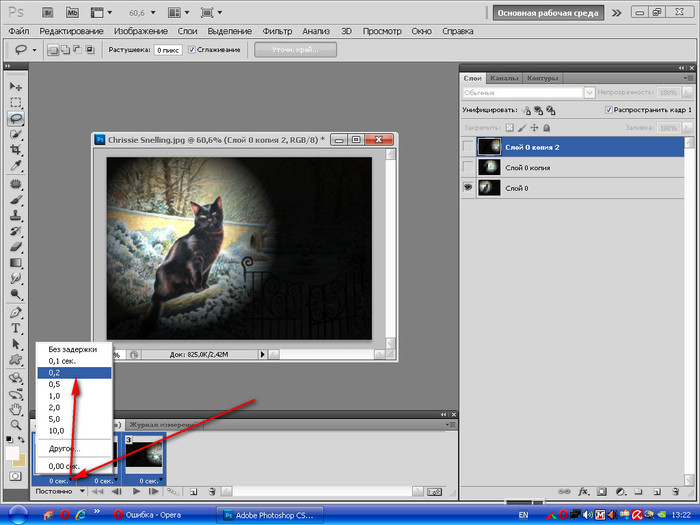Swap foreground and background colors
This screenshot has height=525, width=700.
tap(21, 439)
